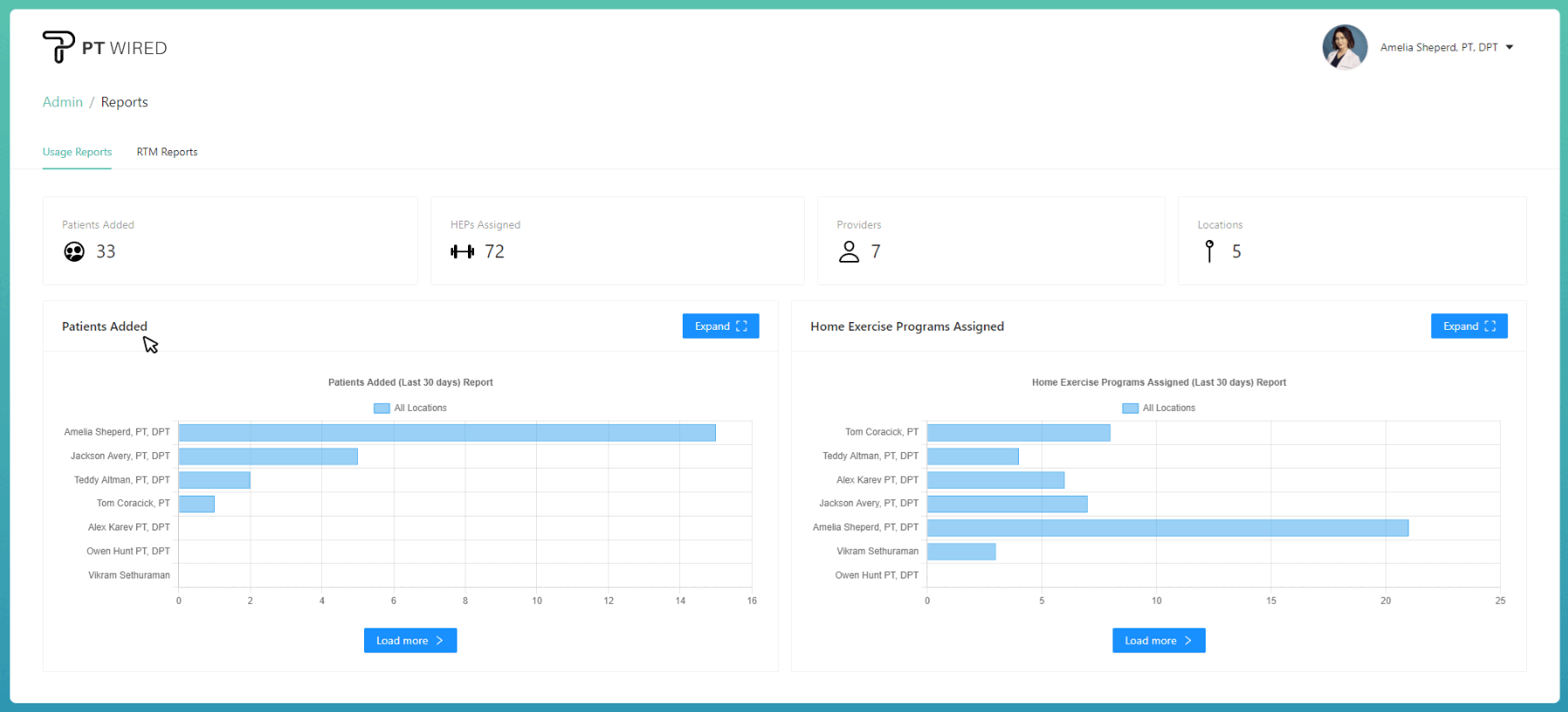Select the Usage Reports tab
This screenshot has width=1568, height=712.
pos(77,152)
